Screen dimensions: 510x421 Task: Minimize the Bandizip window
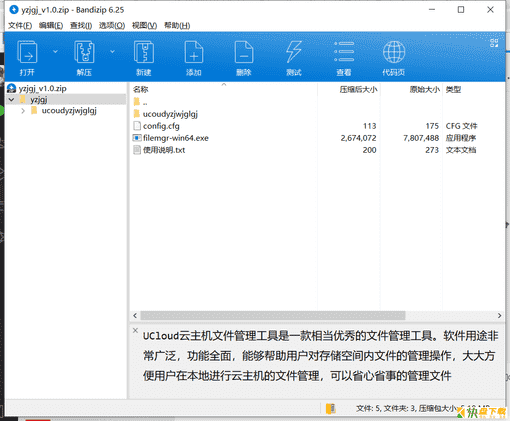[x=432, y=10]
